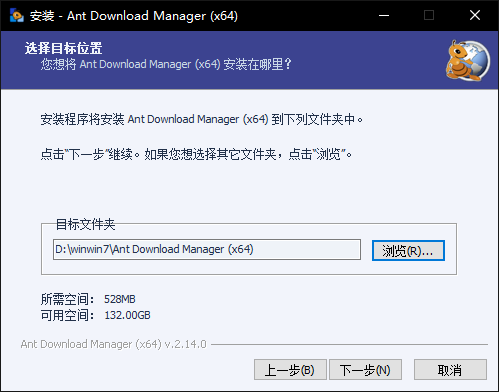Click version text v.2.14.0
499x392 pixels.
(x=186, y=344)
